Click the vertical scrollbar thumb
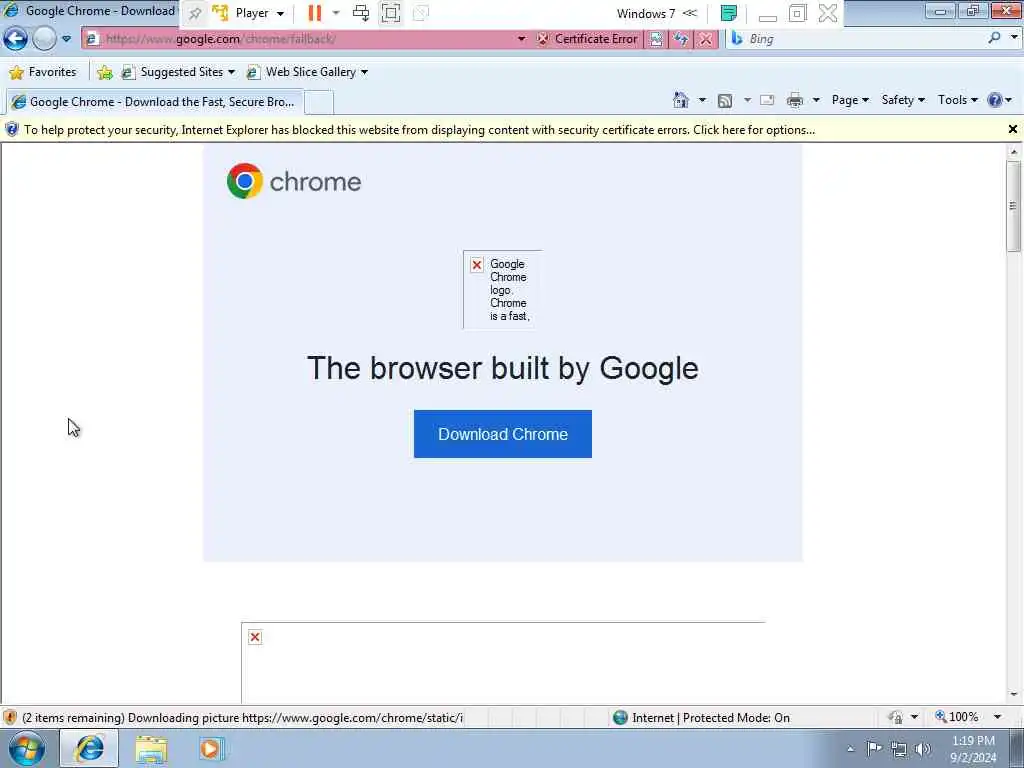The width and height of the screenshot is (1024, 768). 1014,206
